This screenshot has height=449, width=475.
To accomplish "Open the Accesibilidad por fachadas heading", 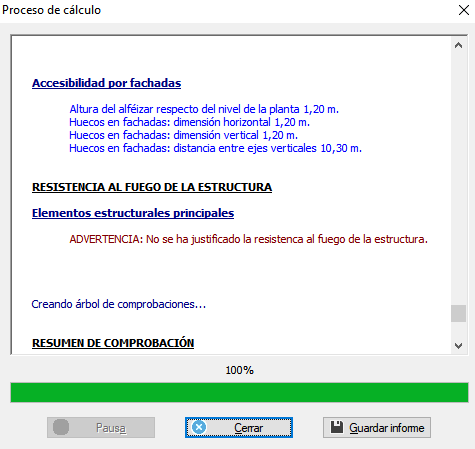I will click(x=106, y=83).
